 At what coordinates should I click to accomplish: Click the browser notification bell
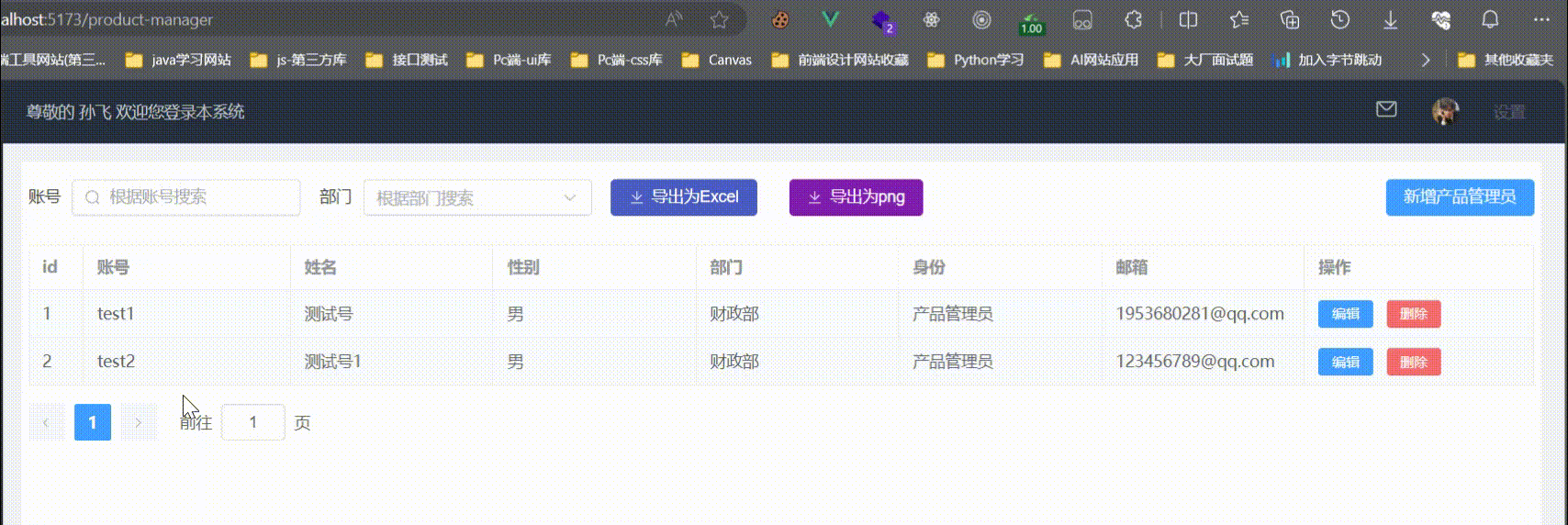pyautogui.click(x=1491, y=19)
